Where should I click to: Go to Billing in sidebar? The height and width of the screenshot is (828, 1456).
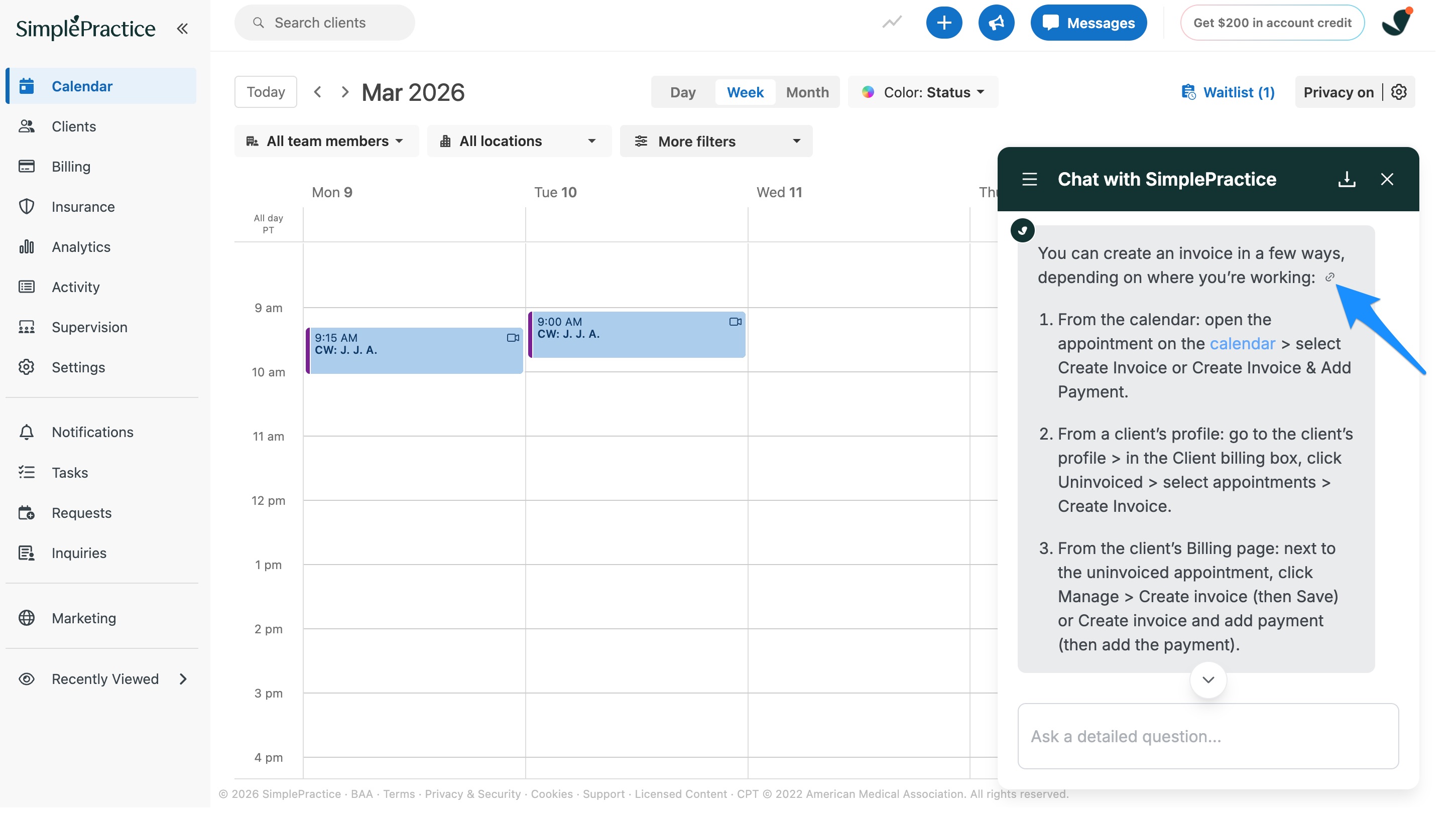click(101, 167)
